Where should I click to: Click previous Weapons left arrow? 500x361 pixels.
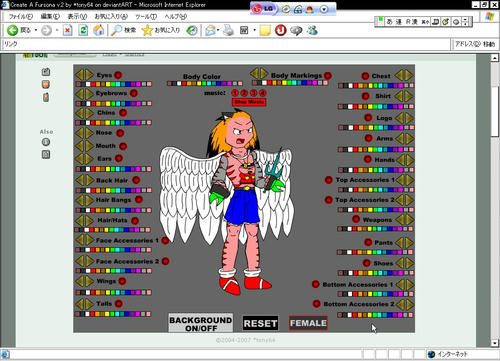tap(400, 220)
